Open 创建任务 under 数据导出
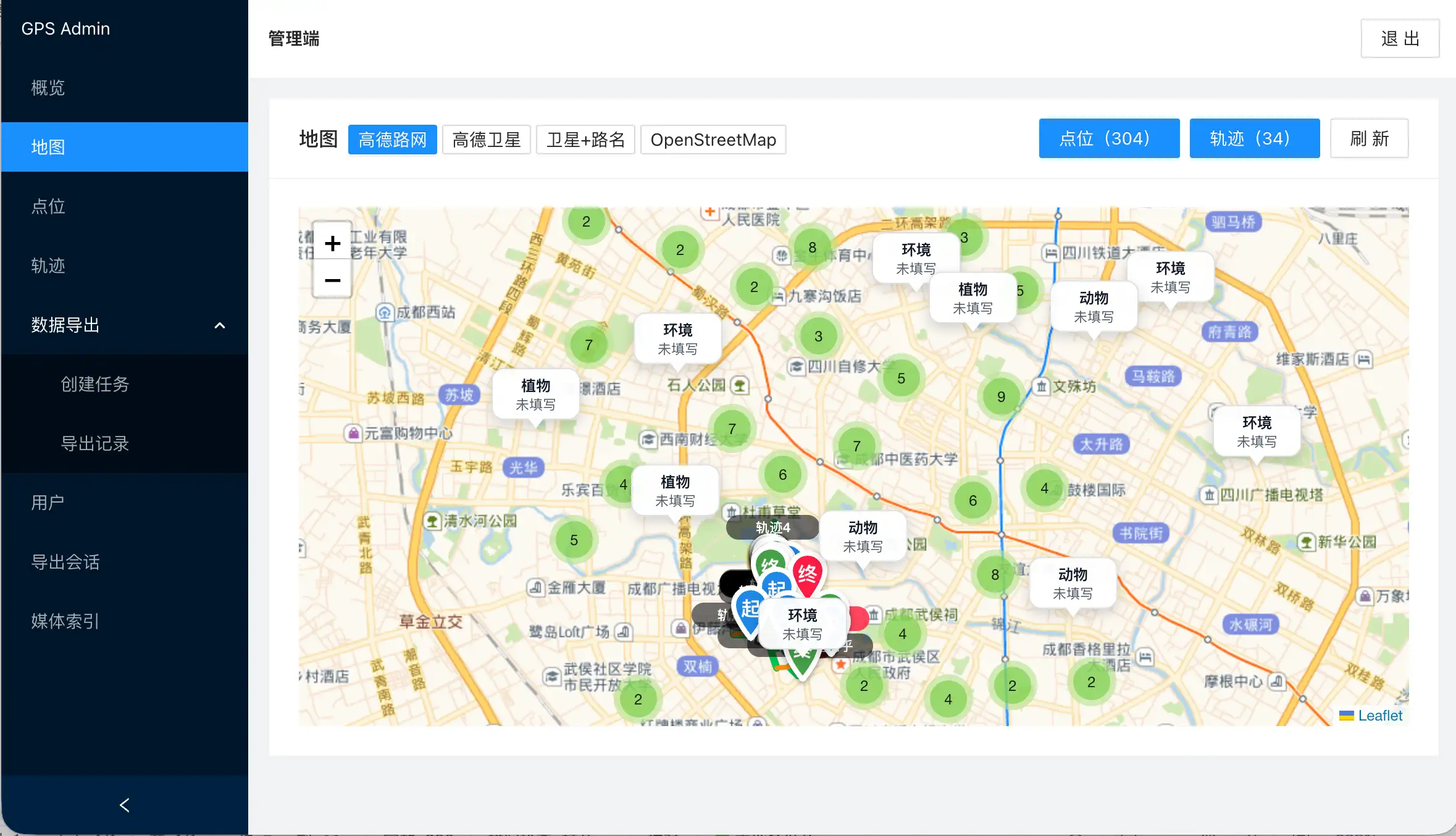The width and height of the screenshot is (1456, 836). (x=125, y=384)
